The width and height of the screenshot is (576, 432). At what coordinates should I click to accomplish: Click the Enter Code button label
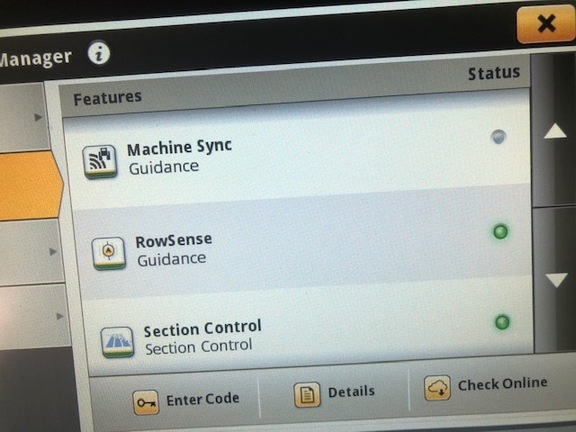202,399
